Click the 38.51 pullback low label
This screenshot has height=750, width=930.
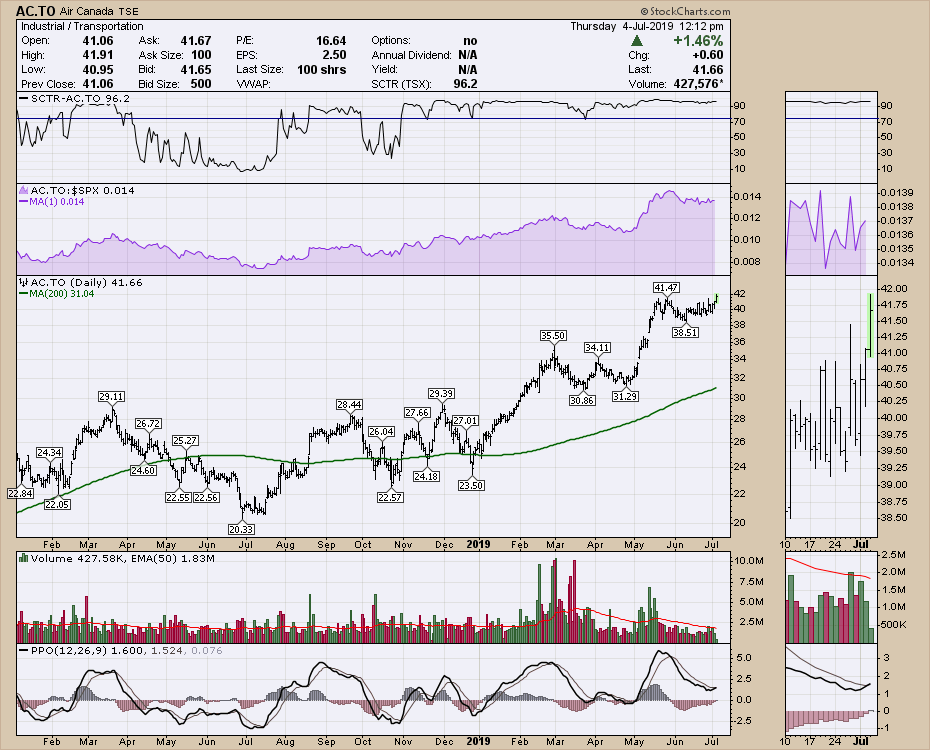click(x=685, y=333)
